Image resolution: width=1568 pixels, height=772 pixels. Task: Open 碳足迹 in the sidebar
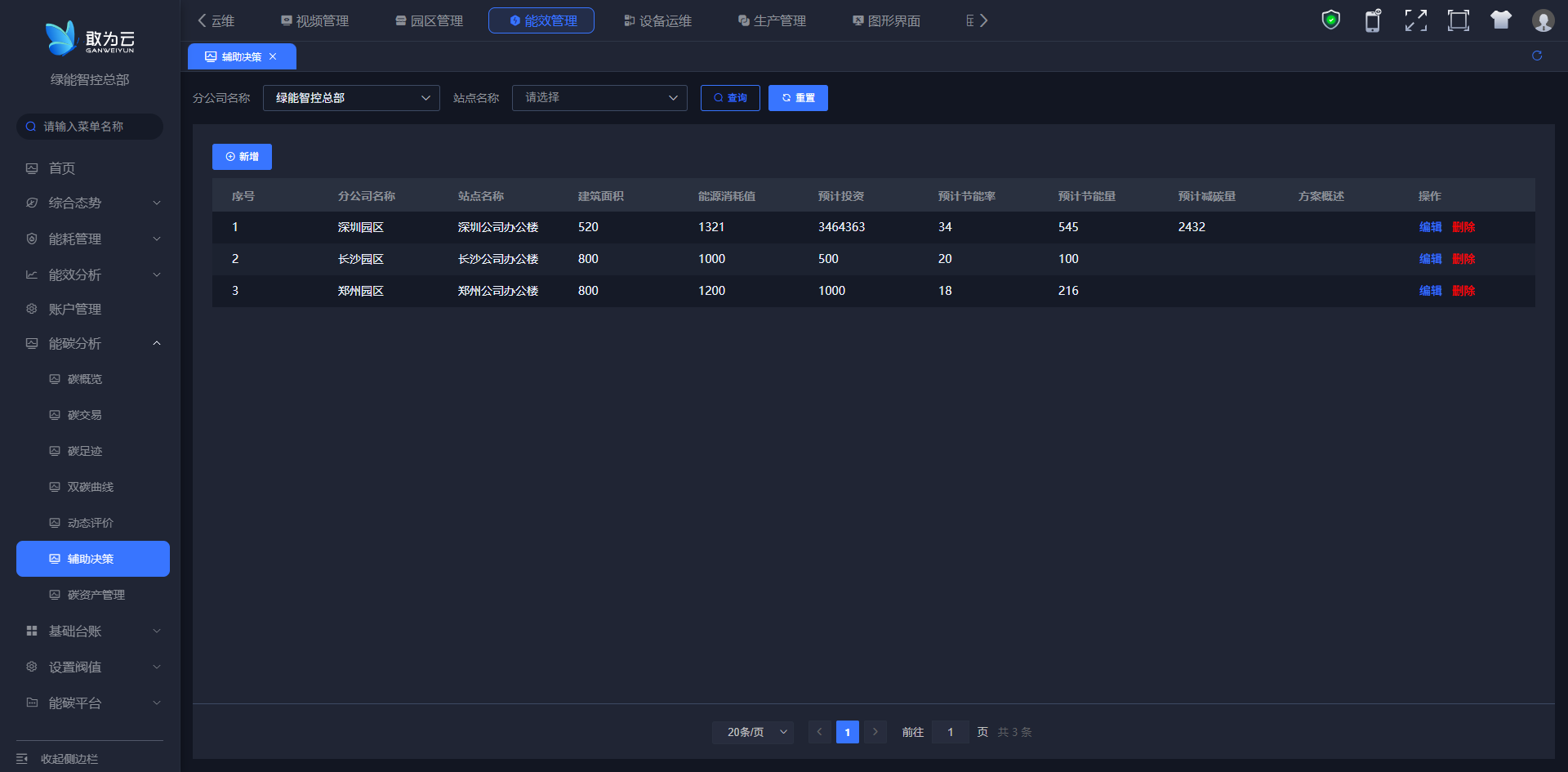pos(85,451)
